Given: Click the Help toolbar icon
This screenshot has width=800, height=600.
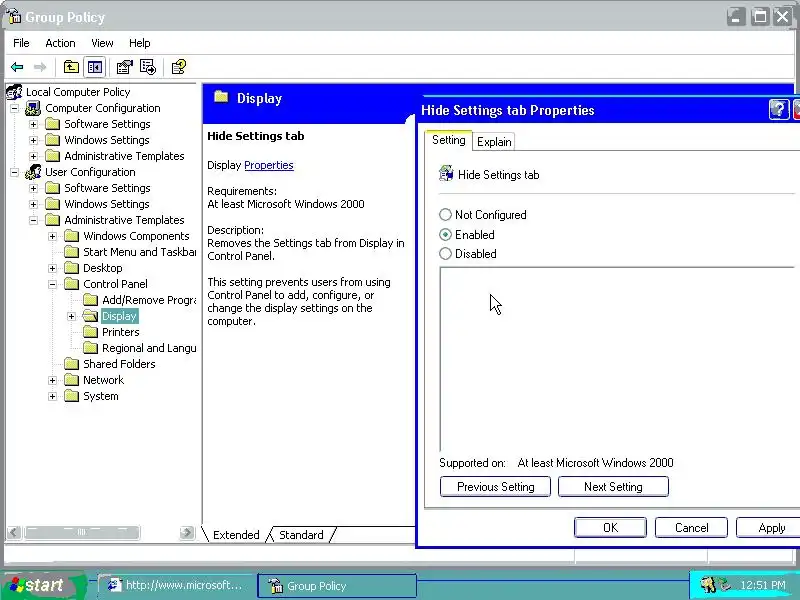Looking at the screenshot, I should click(179, 67).
